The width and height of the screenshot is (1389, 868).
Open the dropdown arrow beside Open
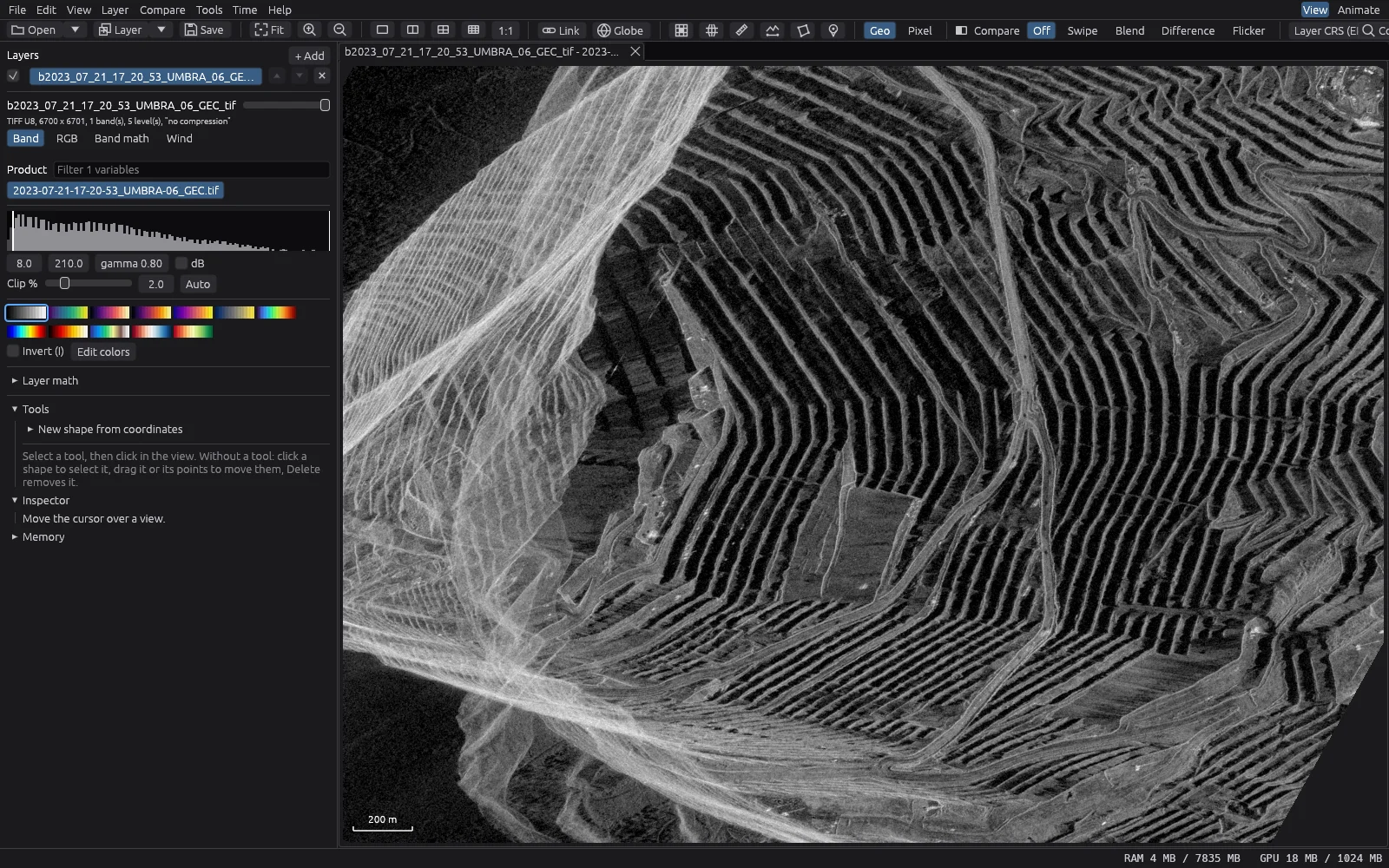pos(76,30)
